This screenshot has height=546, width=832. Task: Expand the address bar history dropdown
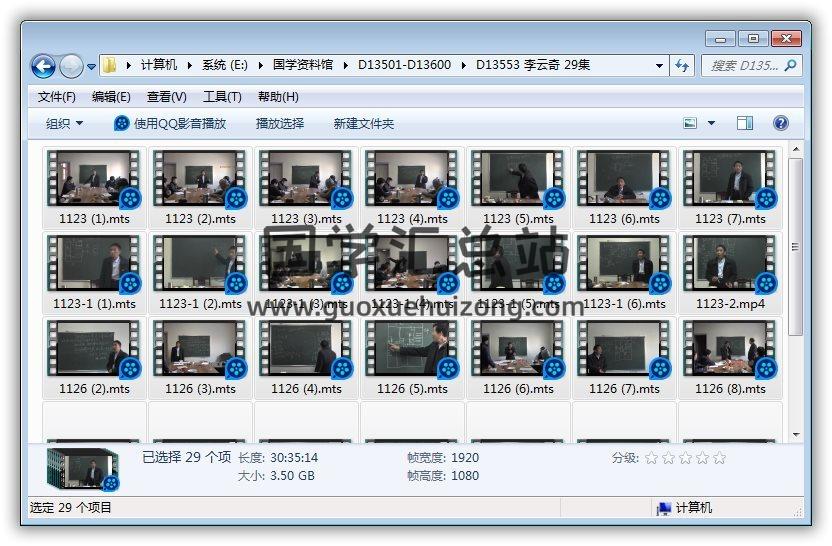(x=659, y=66)
